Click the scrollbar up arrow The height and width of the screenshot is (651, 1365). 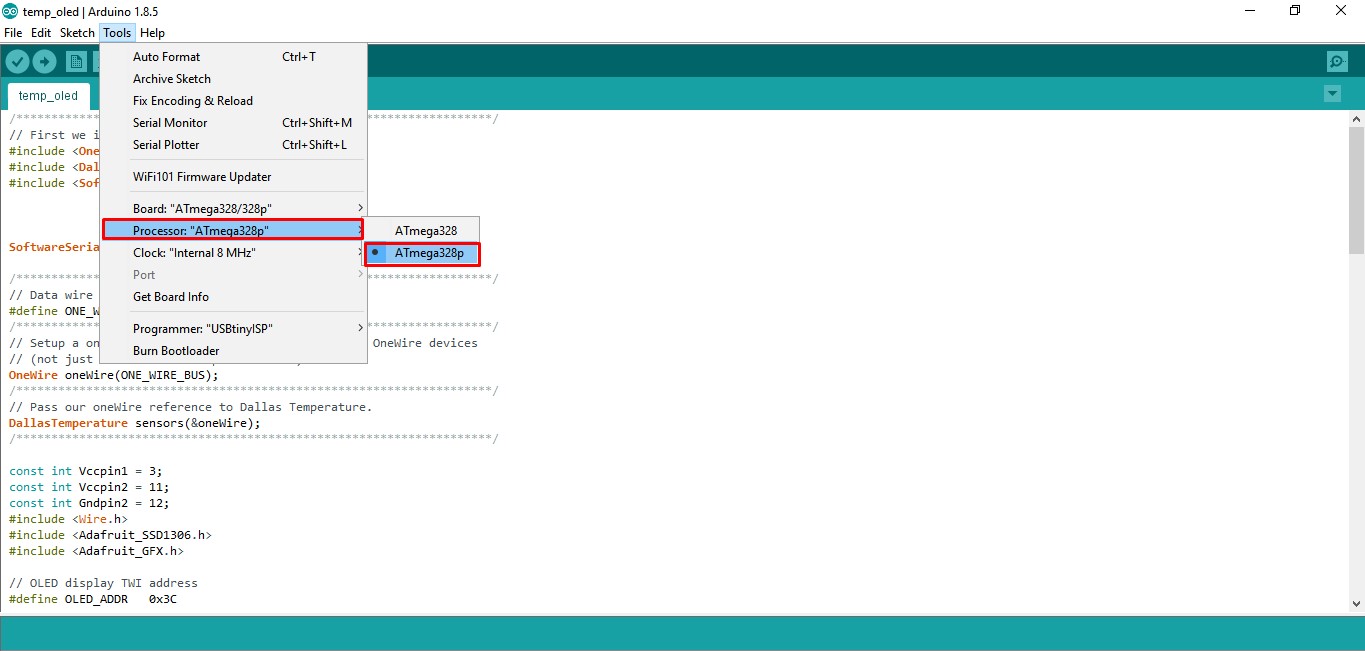click(x=1356, y=118)
